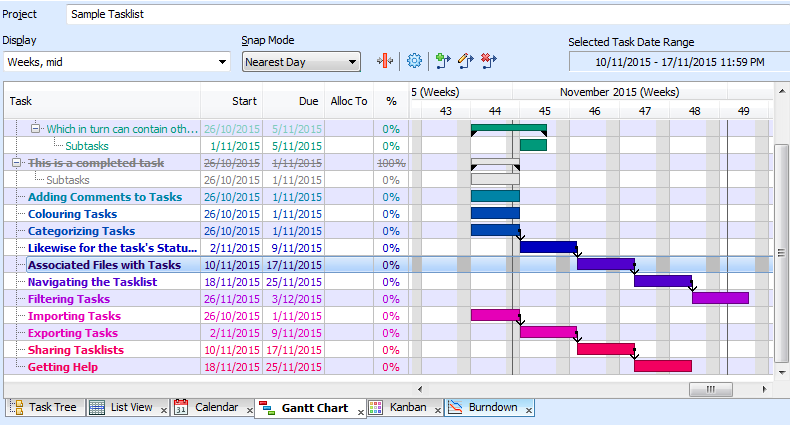Click the 'November 2015 (Weeks)' header
This screenshot has width=790, height=425.
tap(620, 92)
